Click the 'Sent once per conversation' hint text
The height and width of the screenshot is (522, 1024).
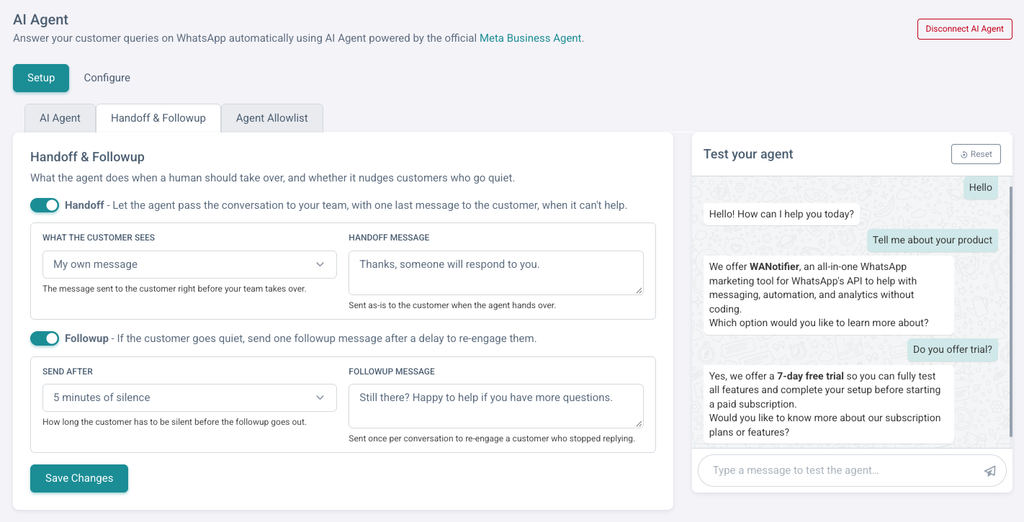492,438
